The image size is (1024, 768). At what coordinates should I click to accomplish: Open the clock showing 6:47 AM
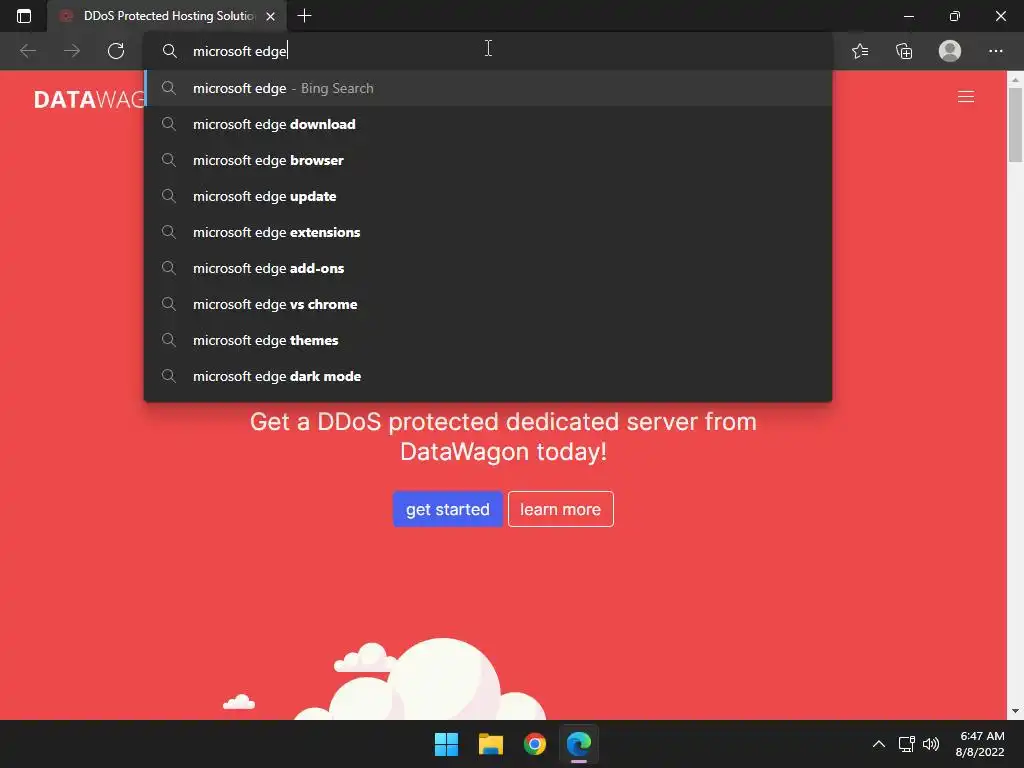tap(980, 744)
